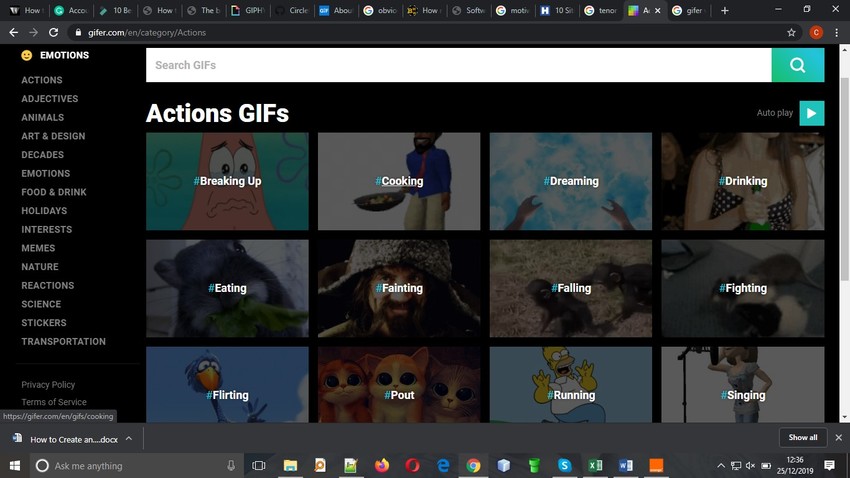The width and height of the screenshot is (850, 478).
Task: Bookmark this page with star icon
Action: click(x=791, y=33)
